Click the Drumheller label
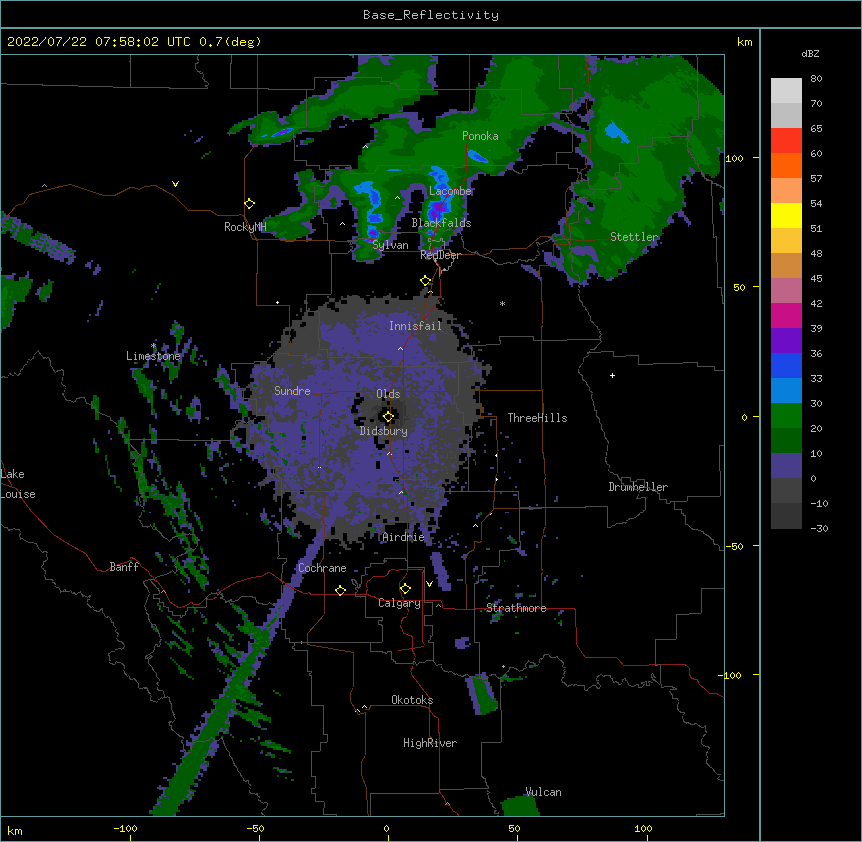The width and height of the screenshot is (862, 842). tap(638, 487)
